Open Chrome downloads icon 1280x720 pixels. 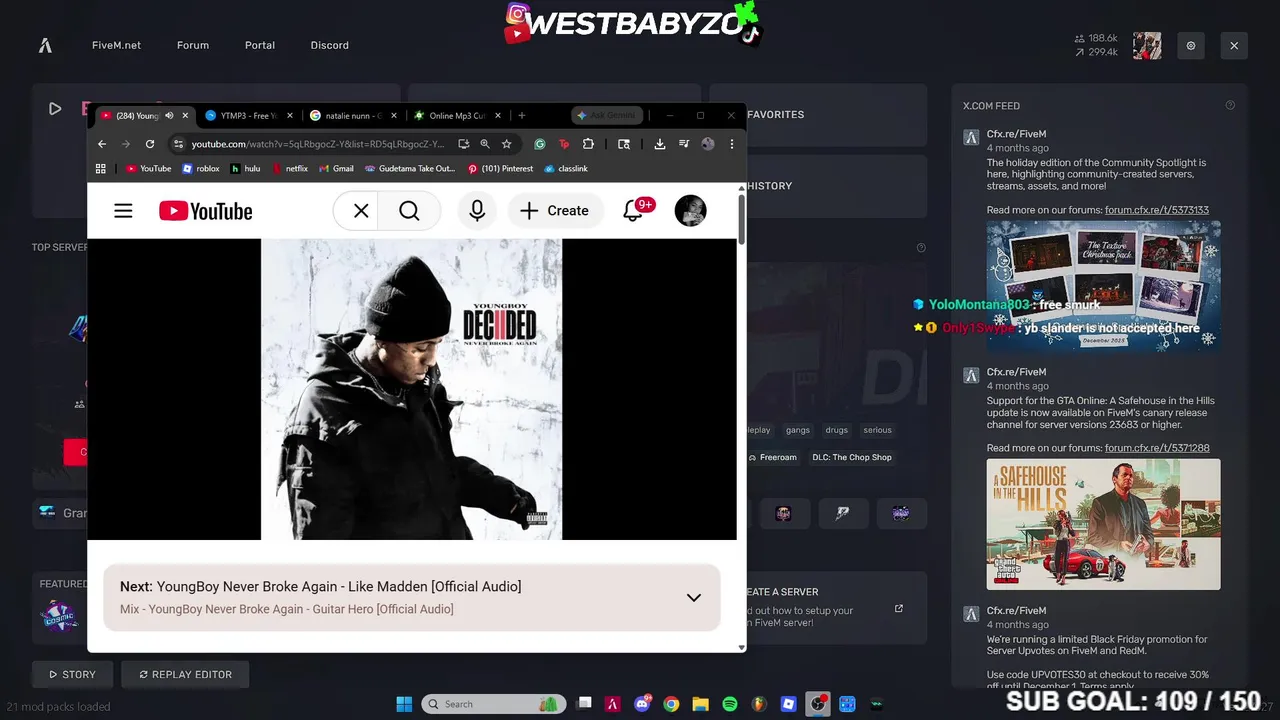coord(660,144)
